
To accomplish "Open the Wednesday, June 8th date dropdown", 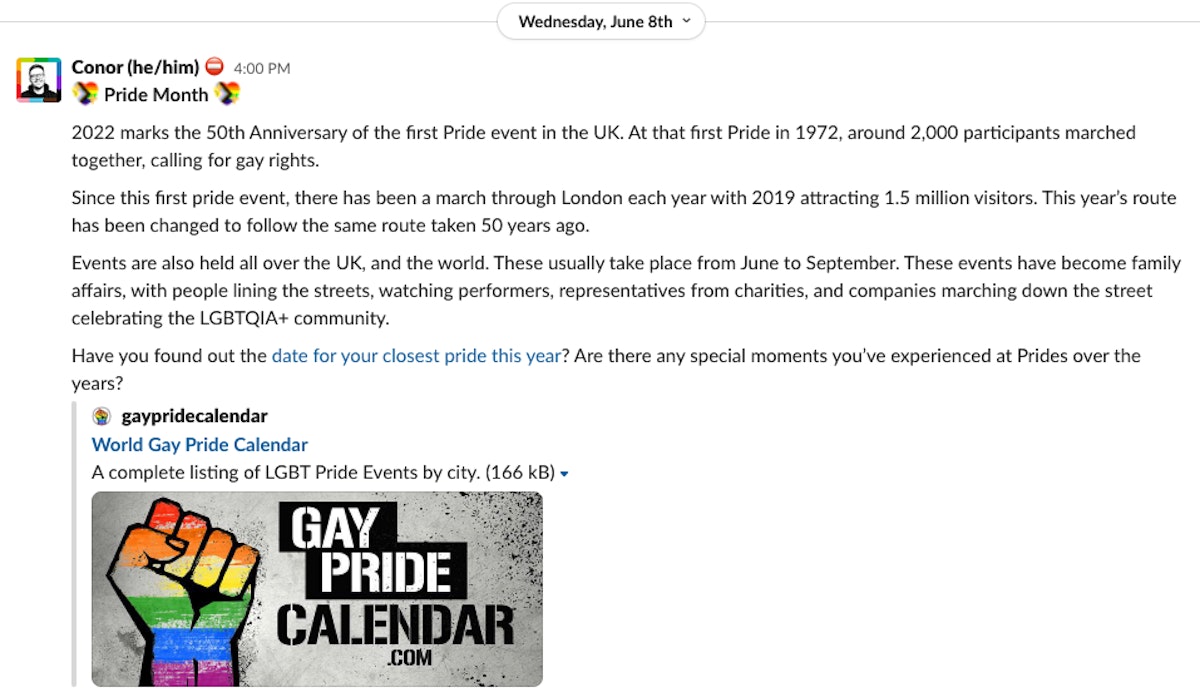I will click(603, 22).
